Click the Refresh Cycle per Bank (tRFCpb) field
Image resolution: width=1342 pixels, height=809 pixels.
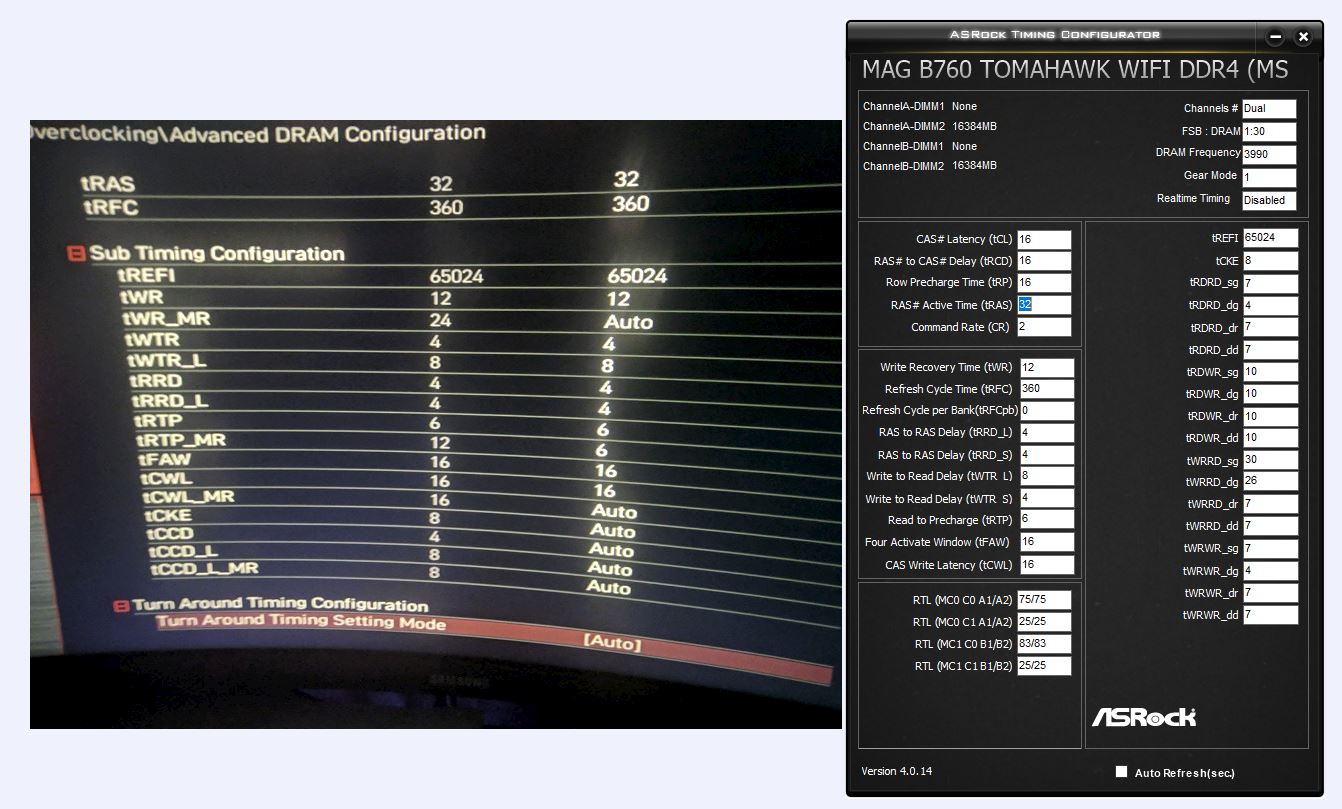pyautogui.click(x=1047, y=411)
